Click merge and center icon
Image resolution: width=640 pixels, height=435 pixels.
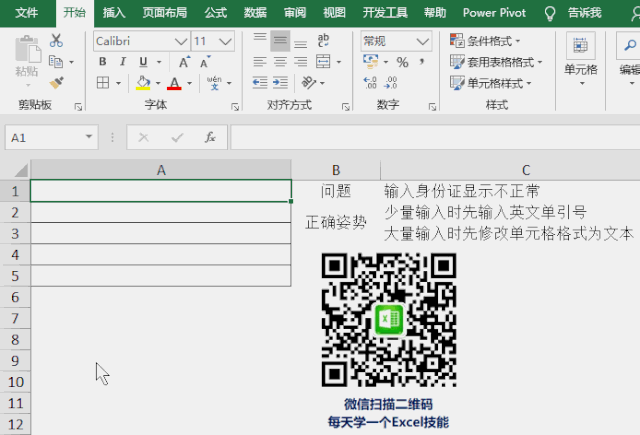pyautogui.click(x=323, y=62)
